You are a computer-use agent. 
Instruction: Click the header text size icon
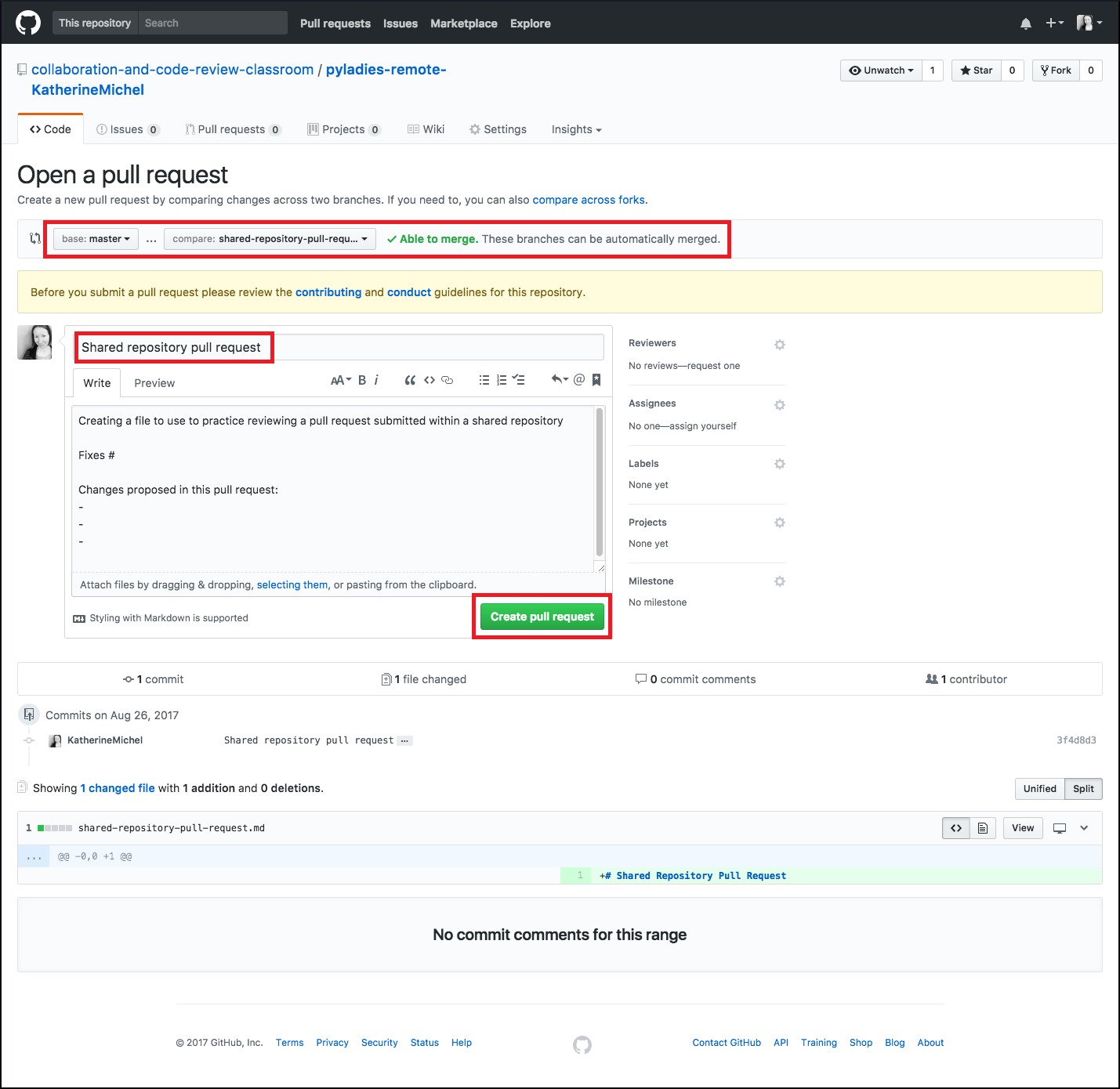coord(341,380)
